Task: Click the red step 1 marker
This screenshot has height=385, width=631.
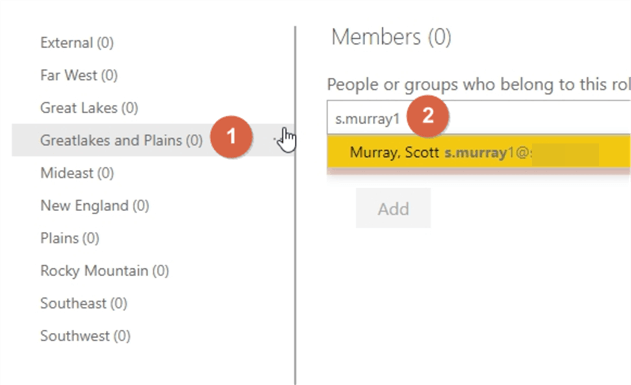Action: pos(231,137)
